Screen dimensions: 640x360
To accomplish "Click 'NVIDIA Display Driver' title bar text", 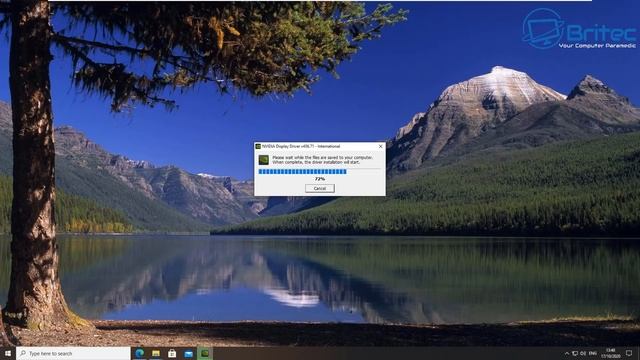I will click(301, 146).
